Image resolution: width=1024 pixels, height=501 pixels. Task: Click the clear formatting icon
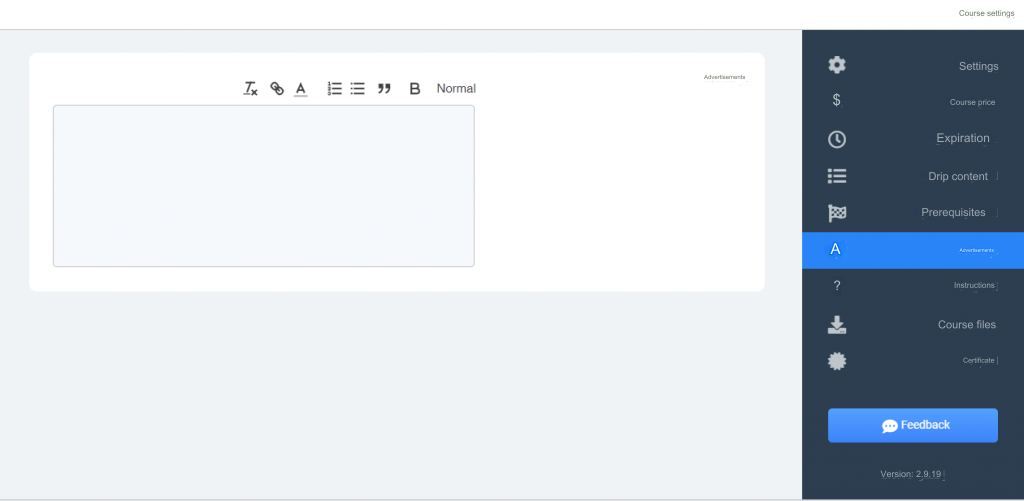(251, 89)
